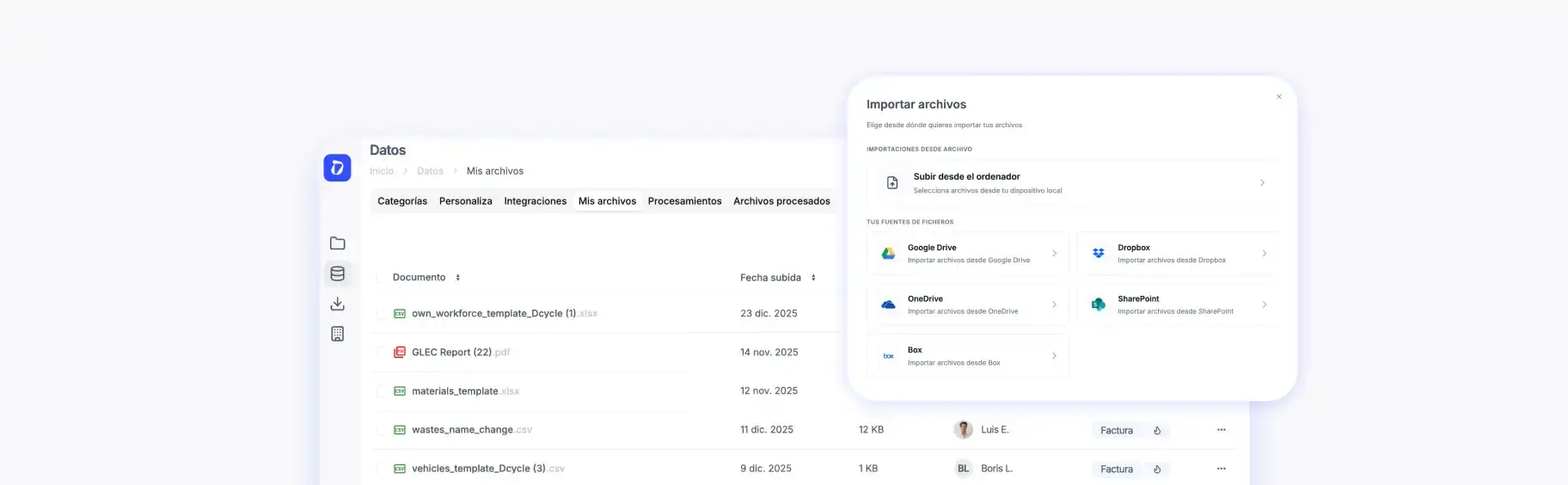The height and width of the screenshot is (485, 1568).
Task: Import files from SharePoint
Action: (1178, 304)
